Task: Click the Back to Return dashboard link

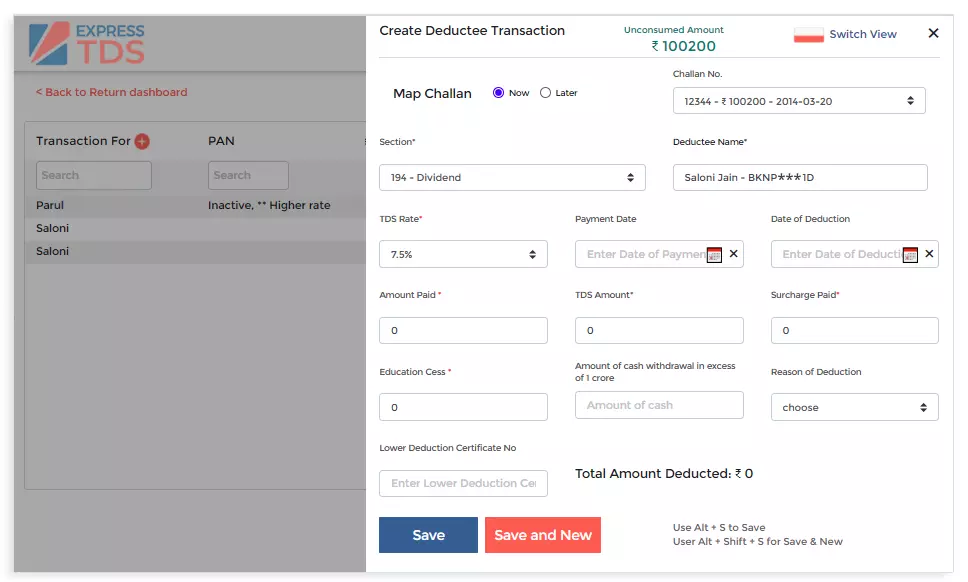Action: pos(109,91)
